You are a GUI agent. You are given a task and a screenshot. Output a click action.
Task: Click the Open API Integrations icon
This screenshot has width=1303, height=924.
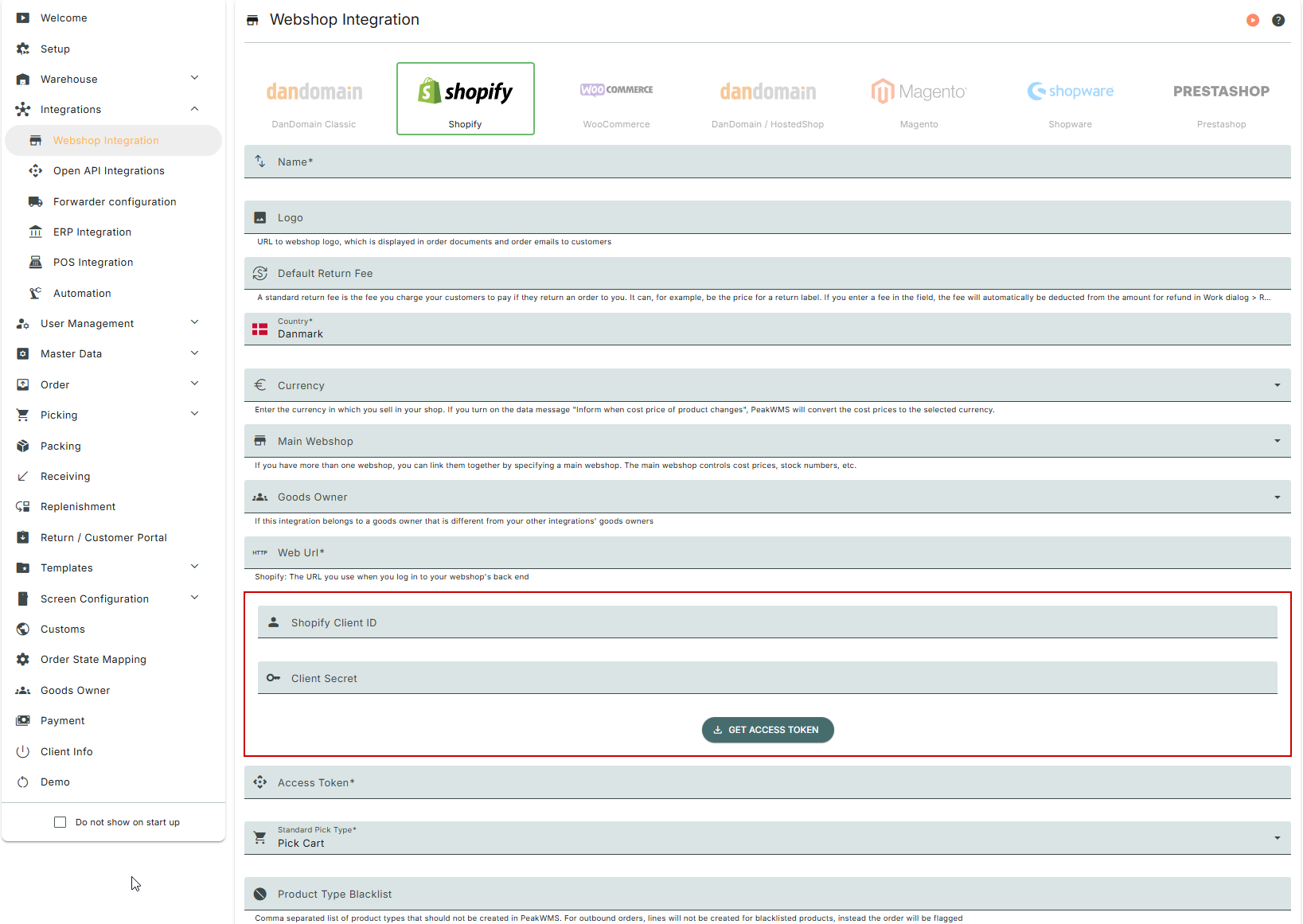point(36,170)
